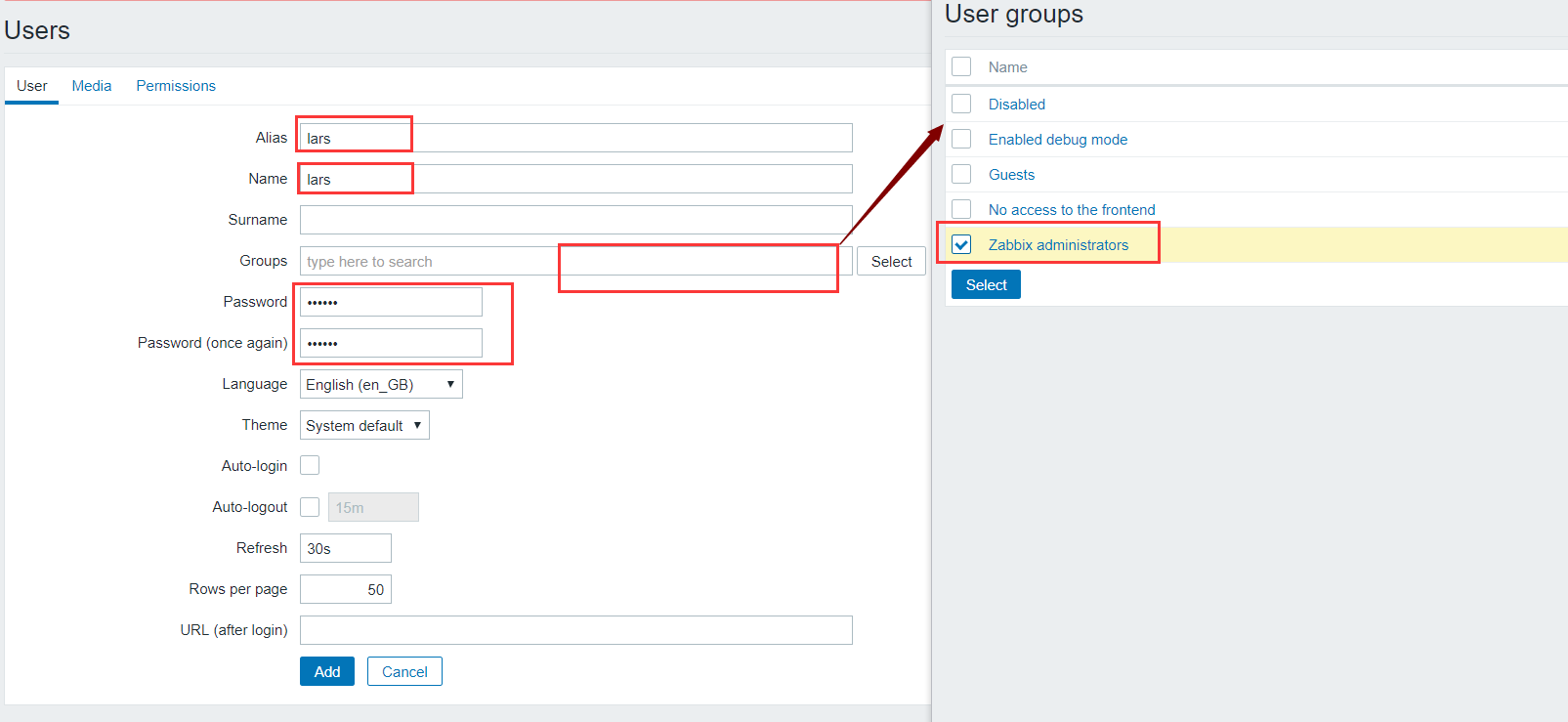1568x722 pixels.
Task: Click the Rows per page field
Action: pyautogui.click(x=346, y=589)
